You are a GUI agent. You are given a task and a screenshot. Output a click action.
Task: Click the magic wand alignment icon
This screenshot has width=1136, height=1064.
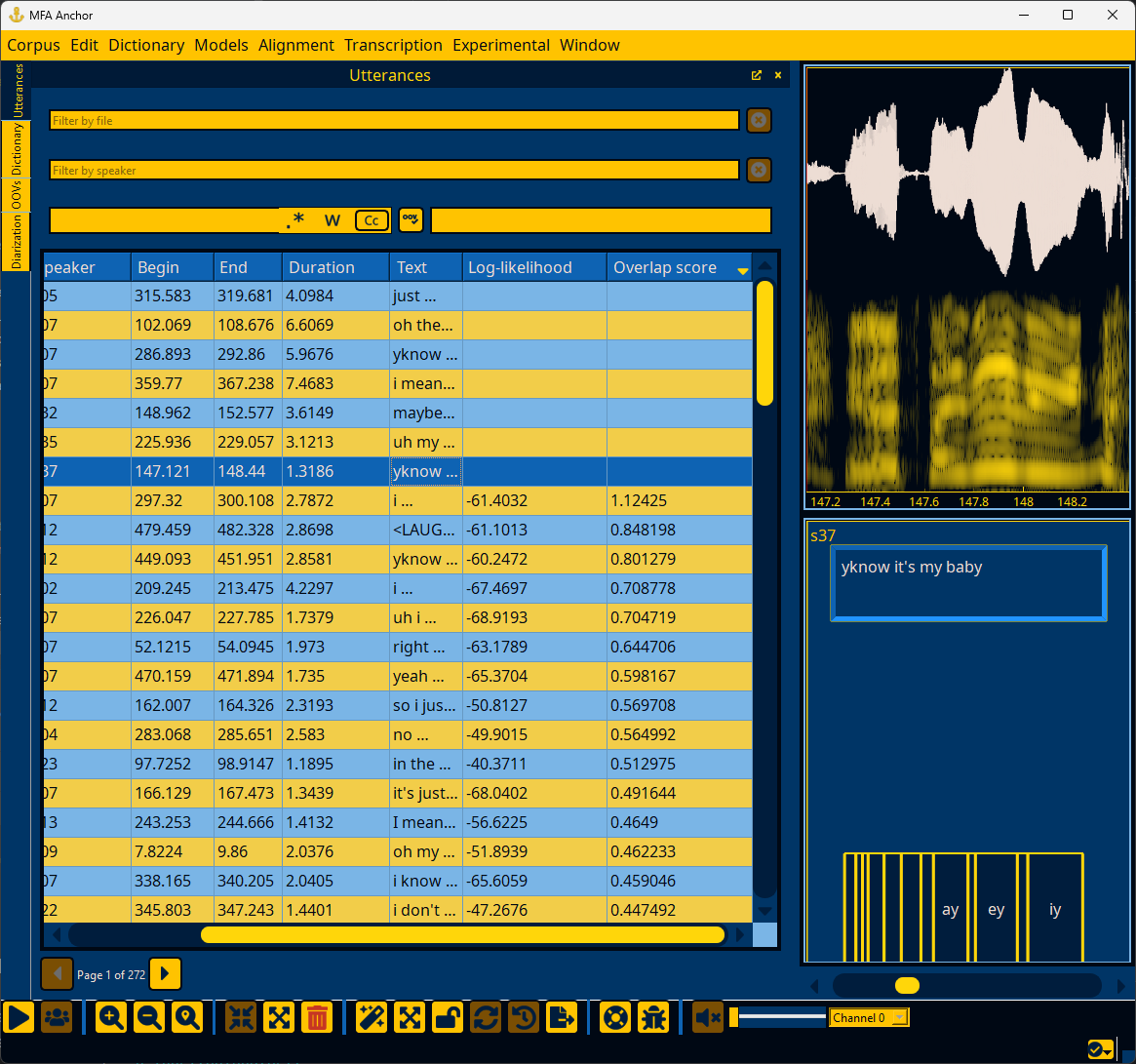click(372, 1018)
